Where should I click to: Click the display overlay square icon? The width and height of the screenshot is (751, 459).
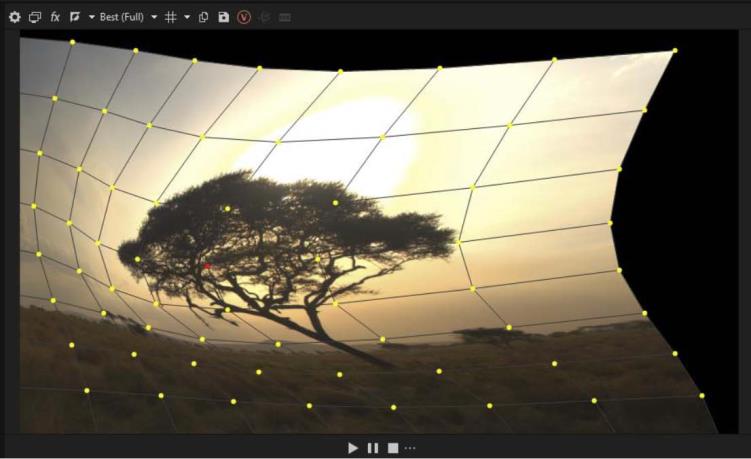point(75,17)
